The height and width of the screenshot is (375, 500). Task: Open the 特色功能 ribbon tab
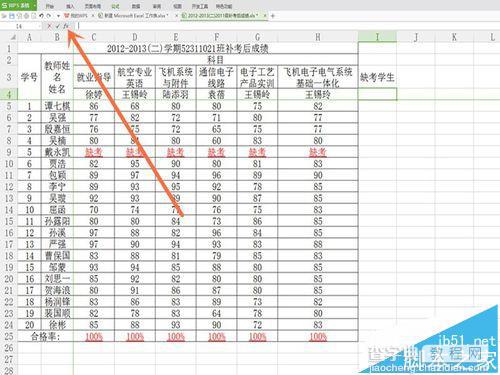(224, 6)
